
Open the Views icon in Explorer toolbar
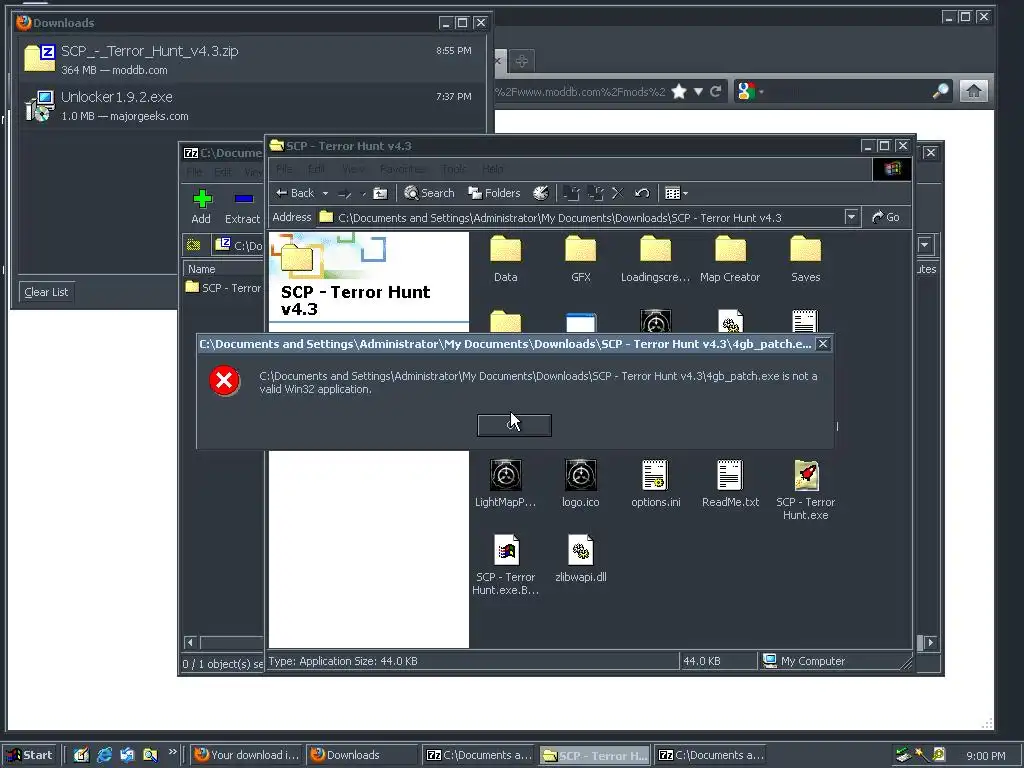672,193
